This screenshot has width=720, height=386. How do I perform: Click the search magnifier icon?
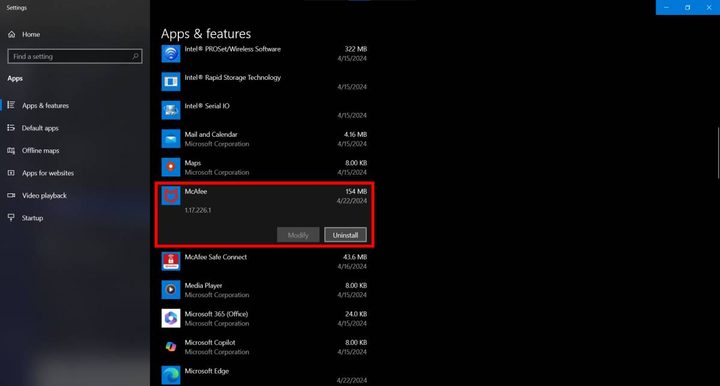(x=135, y=56)
